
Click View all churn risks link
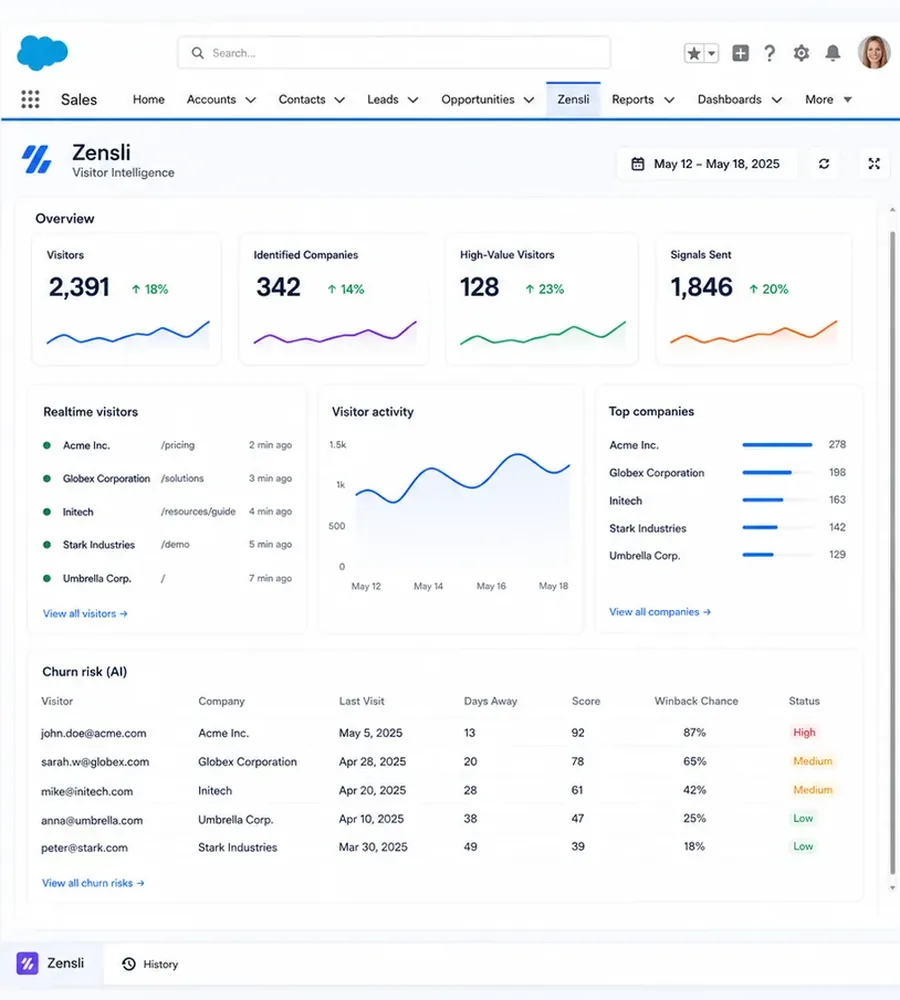coord(93,883)
